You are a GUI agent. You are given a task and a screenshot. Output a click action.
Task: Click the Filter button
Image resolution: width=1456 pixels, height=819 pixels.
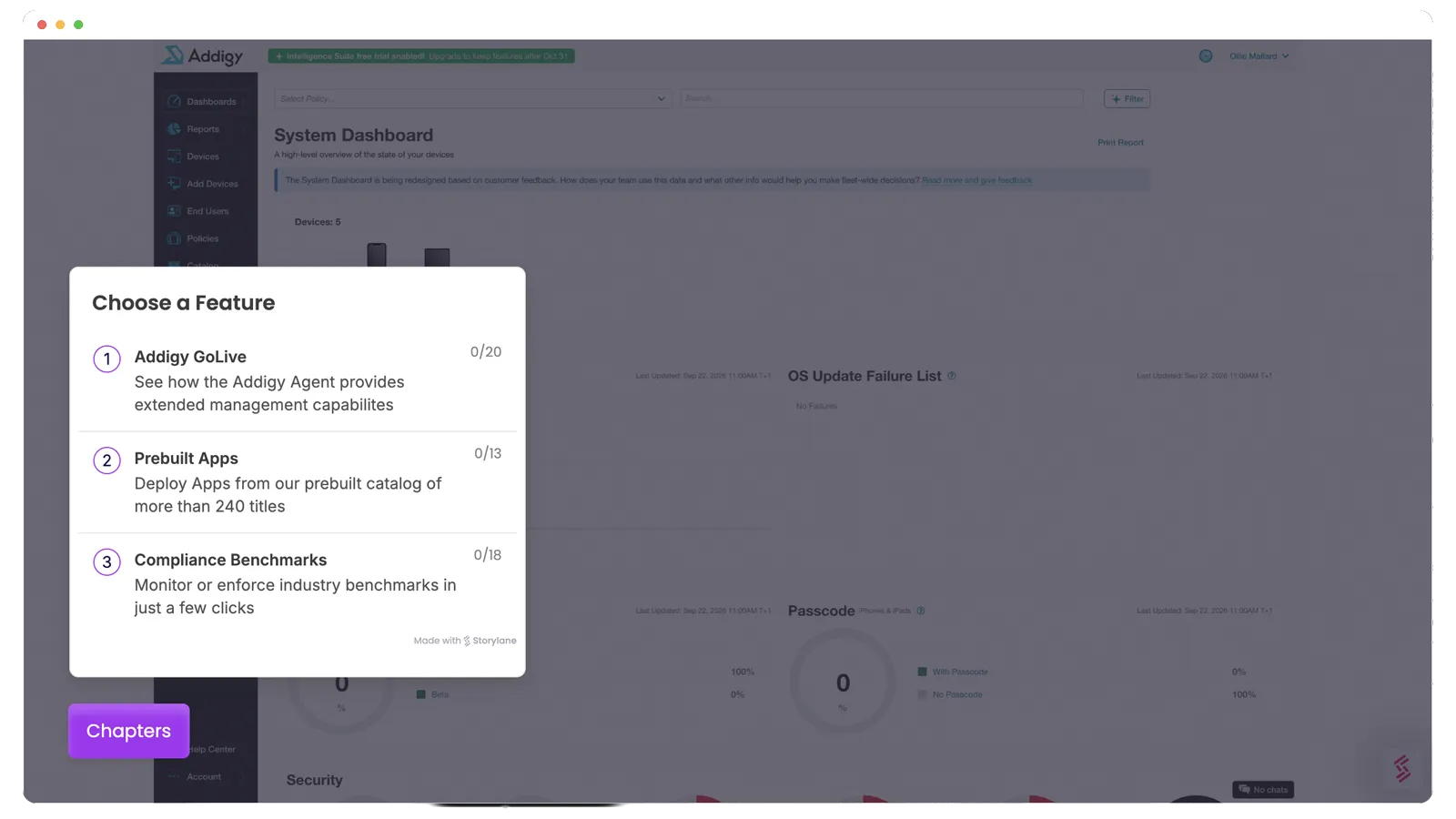1127,98
